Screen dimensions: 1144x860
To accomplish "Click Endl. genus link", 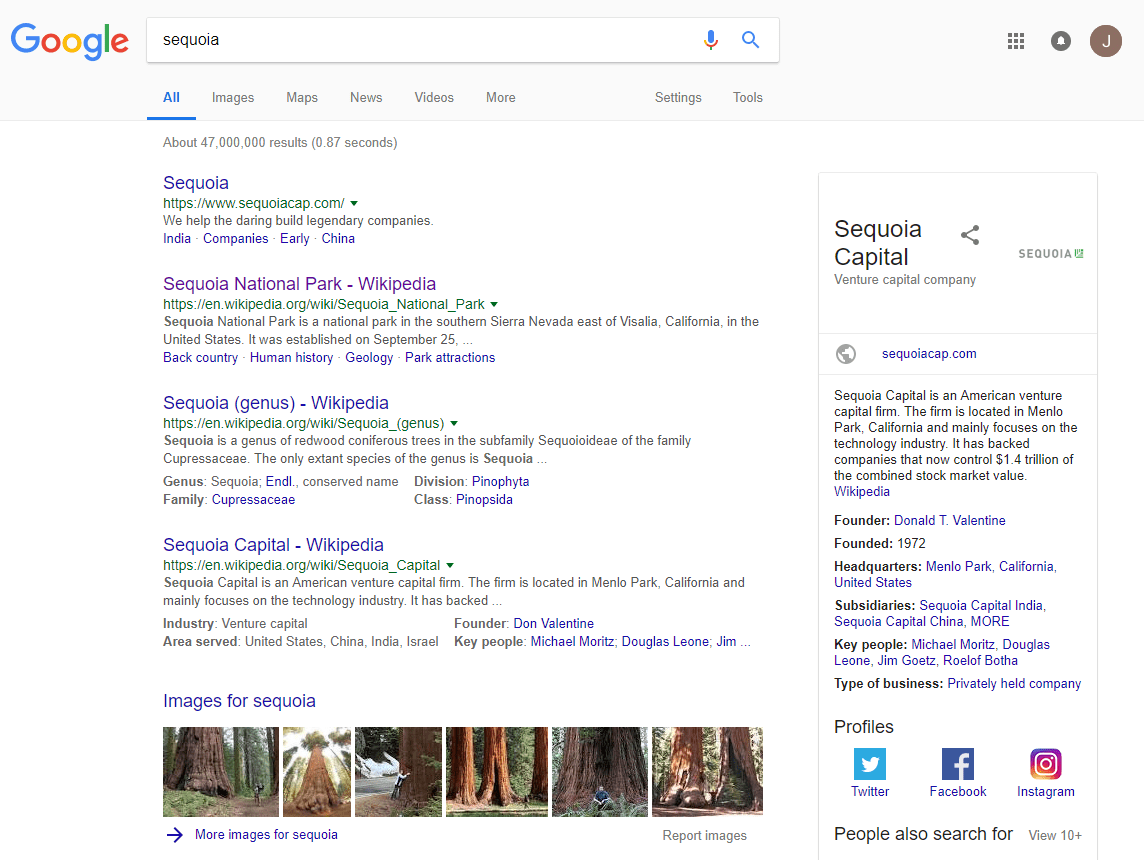I will [279, 481].
